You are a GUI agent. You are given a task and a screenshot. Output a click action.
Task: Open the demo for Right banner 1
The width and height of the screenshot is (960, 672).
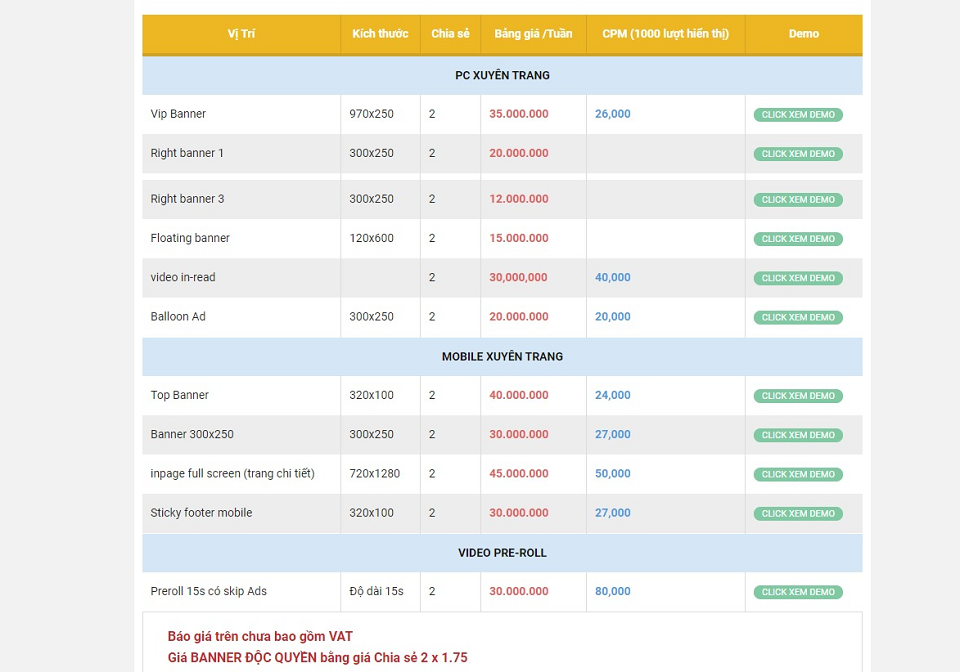click(797, 154)
